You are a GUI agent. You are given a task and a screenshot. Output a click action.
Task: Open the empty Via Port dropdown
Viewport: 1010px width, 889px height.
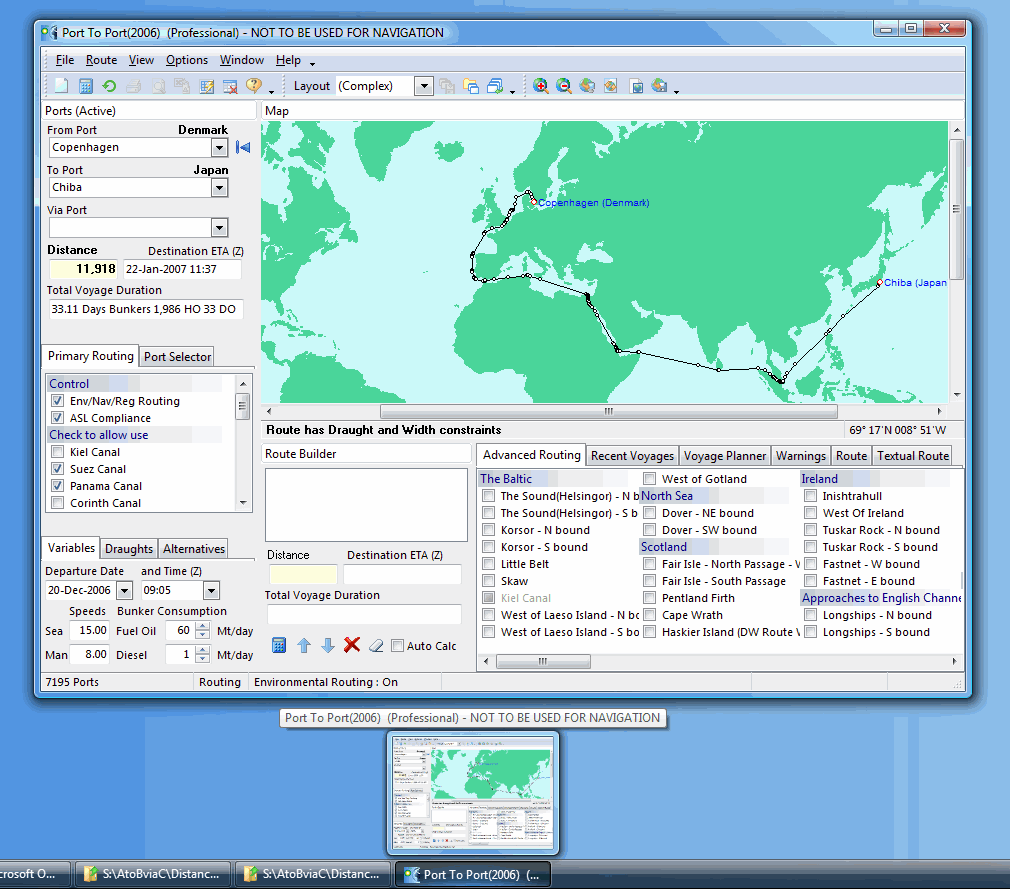click(x=219, y=227)
